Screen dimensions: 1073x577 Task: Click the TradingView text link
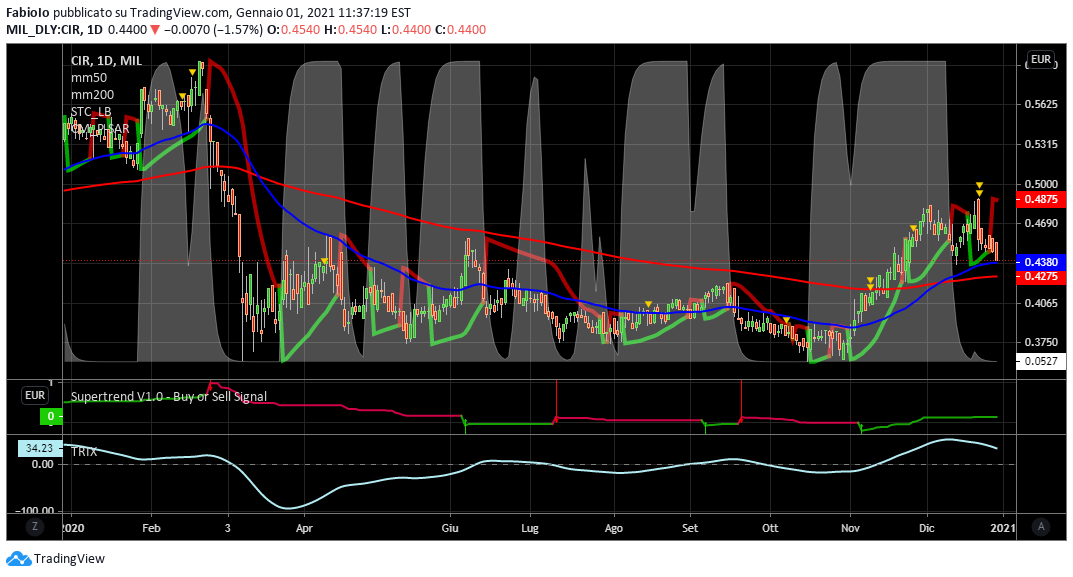coord(69,559)
